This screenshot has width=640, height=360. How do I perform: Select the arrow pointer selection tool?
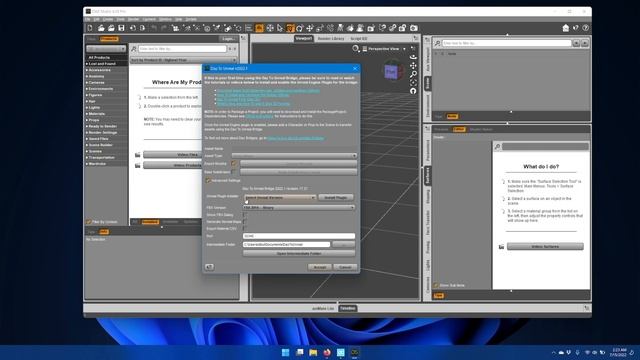(280, 28)
